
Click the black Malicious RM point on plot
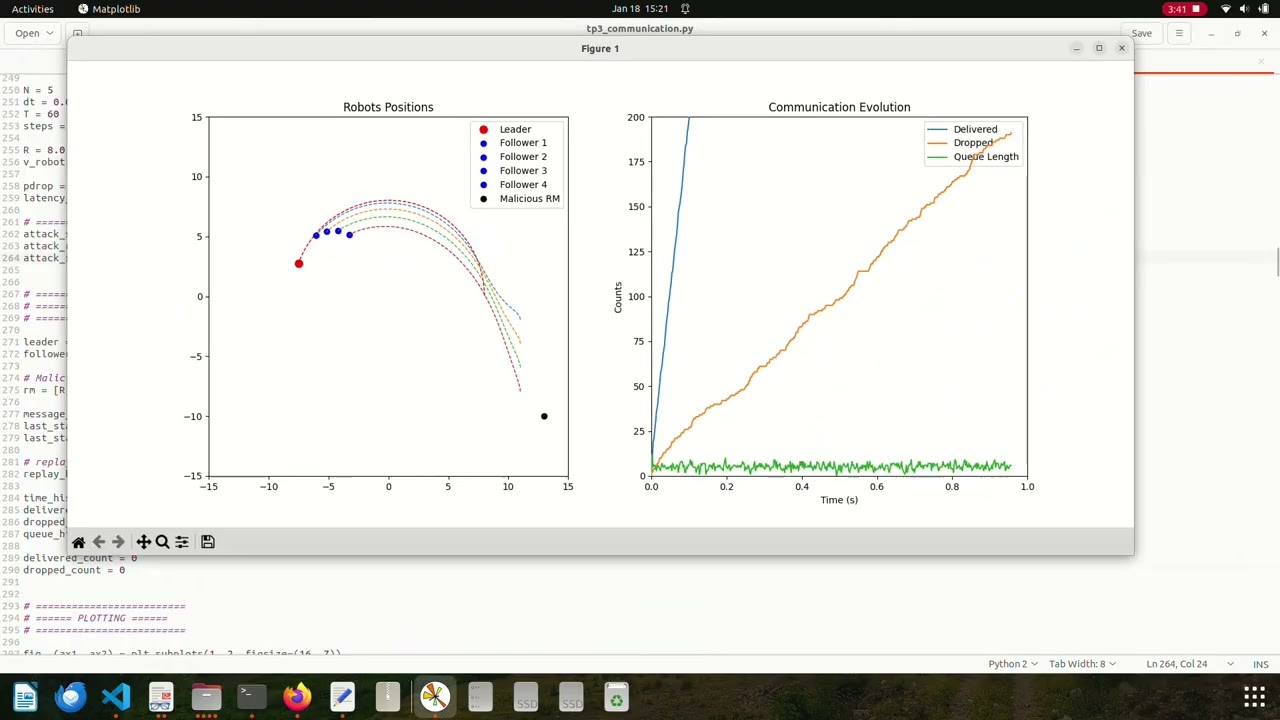[x=544, y=416]
